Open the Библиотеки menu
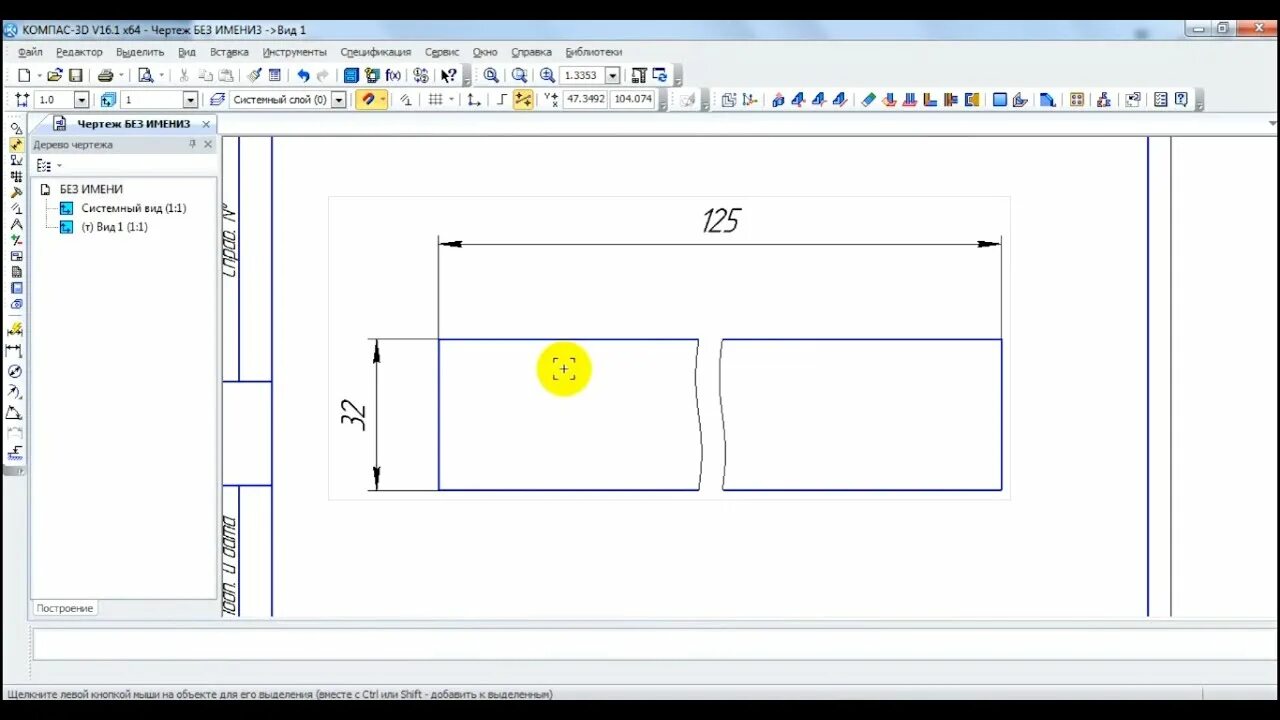This screenshot has height=720, width=1280. point(594,52)
